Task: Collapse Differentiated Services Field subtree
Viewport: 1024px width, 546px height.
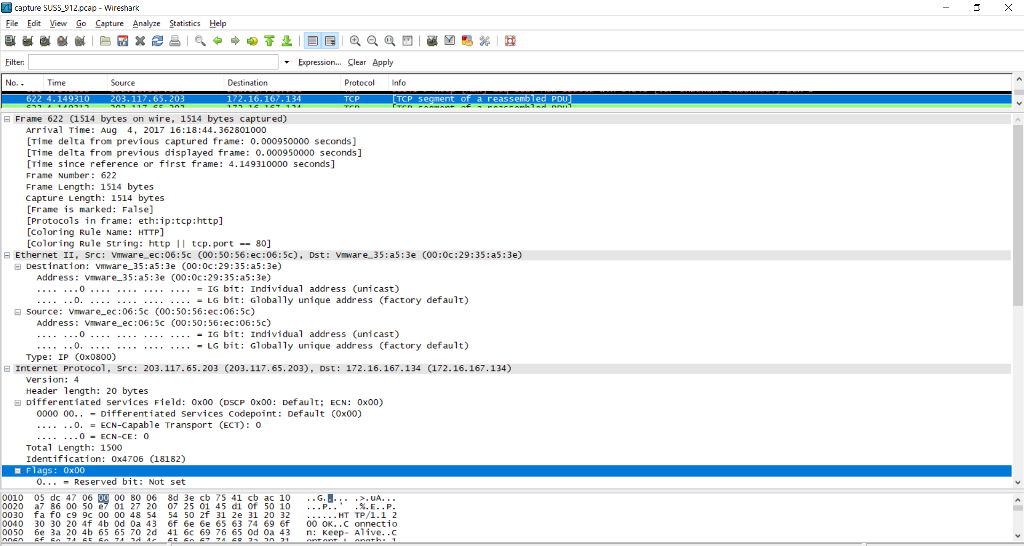Action: [18, 403]
